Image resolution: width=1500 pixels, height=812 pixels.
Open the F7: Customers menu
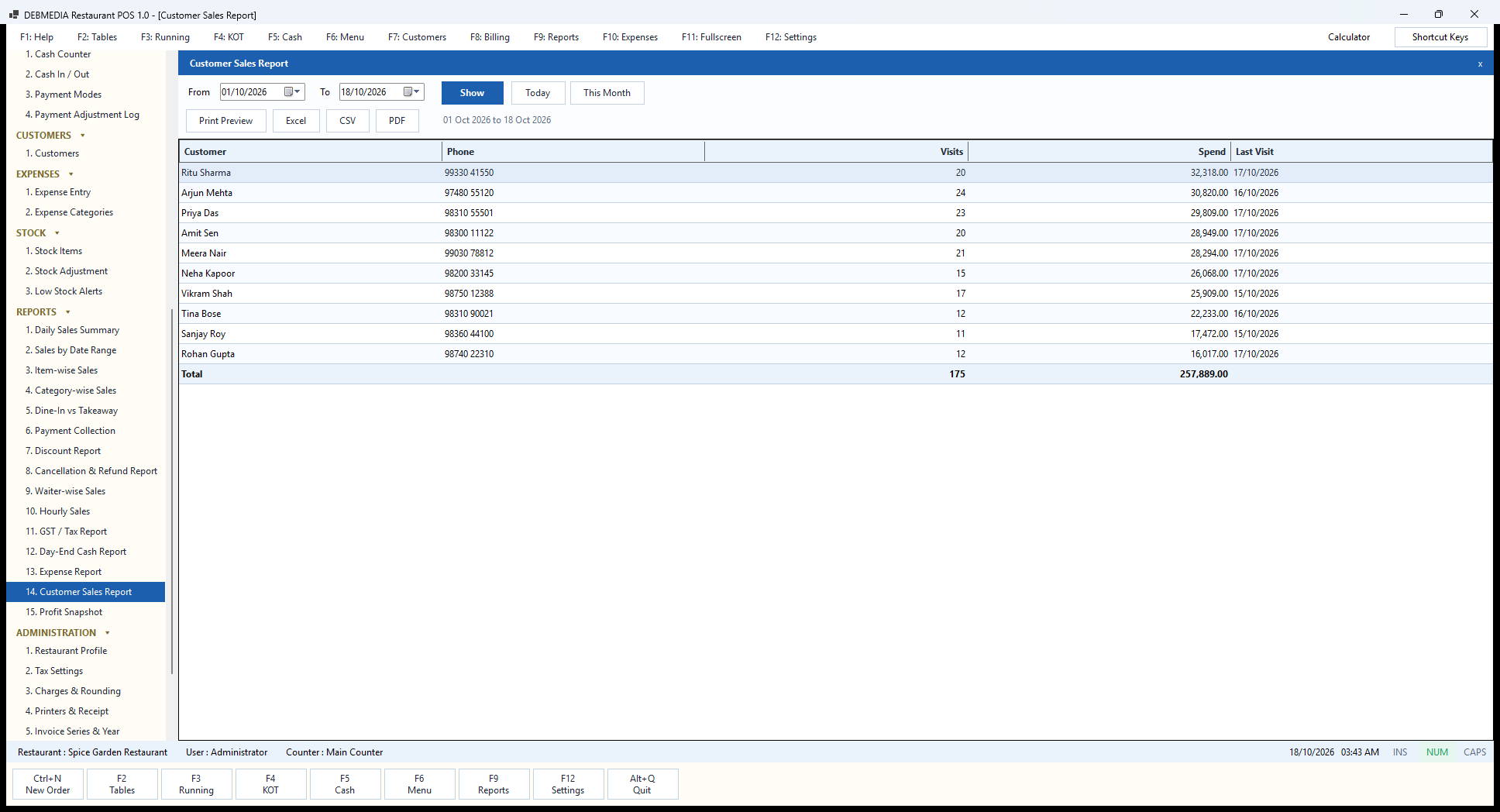417,37
